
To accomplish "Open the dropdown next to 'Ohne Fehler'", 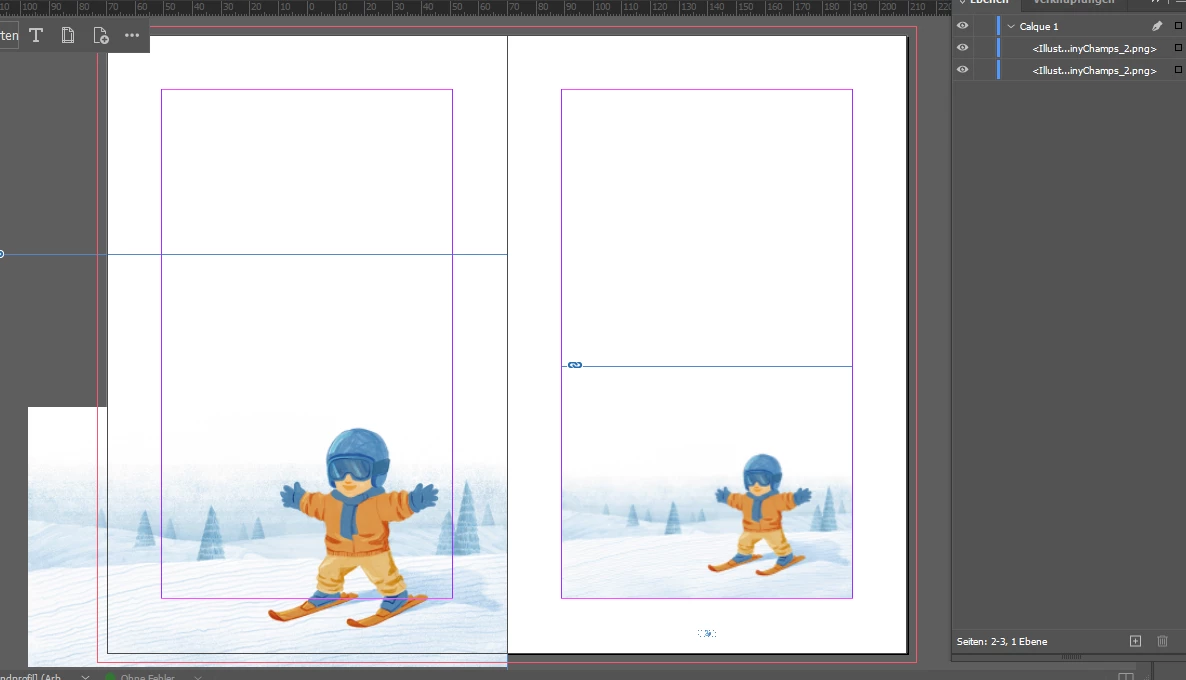I will [x=197, y=676].
